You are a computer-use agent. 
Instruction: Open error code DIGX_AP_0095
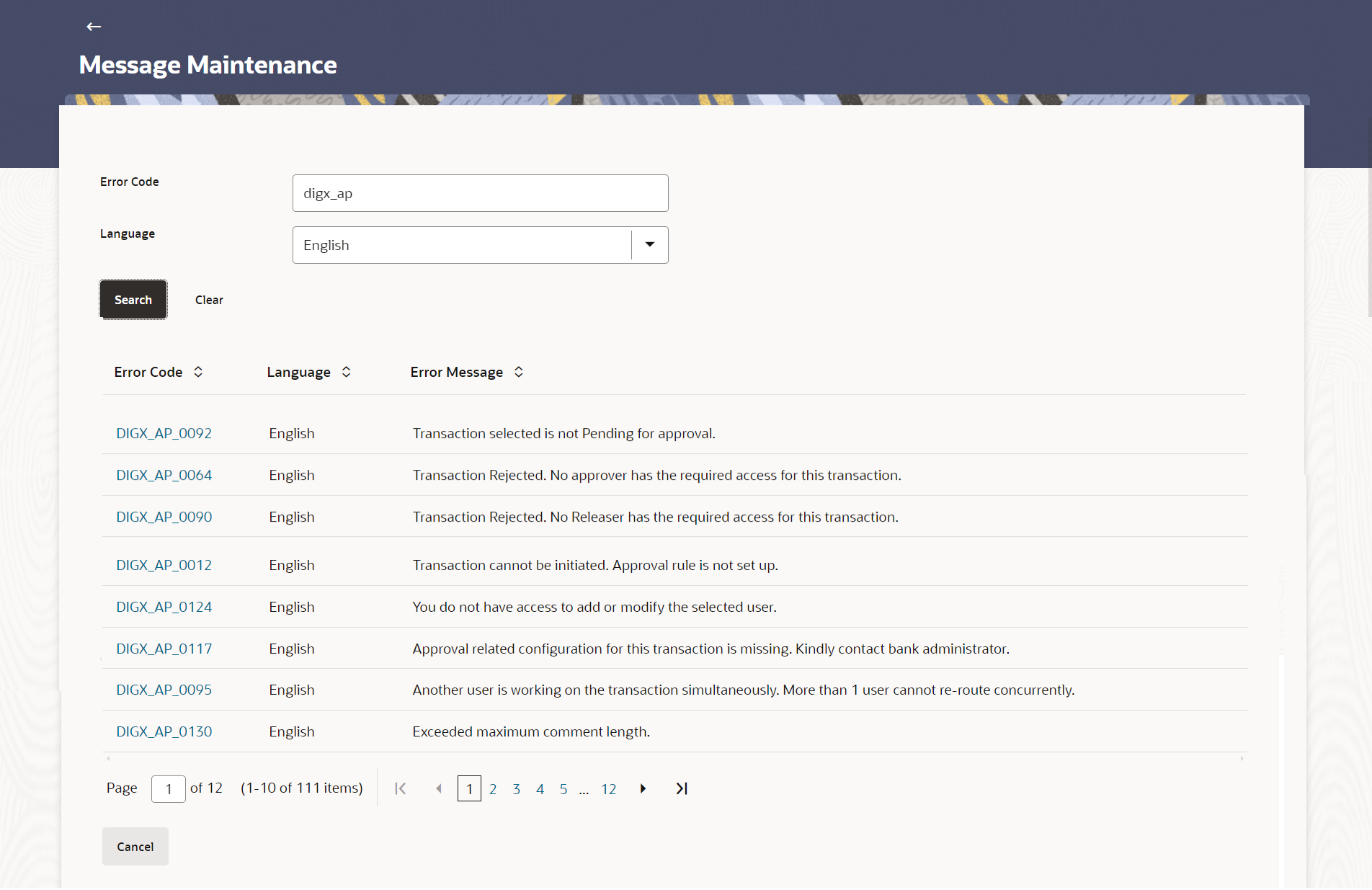point(164,690)
